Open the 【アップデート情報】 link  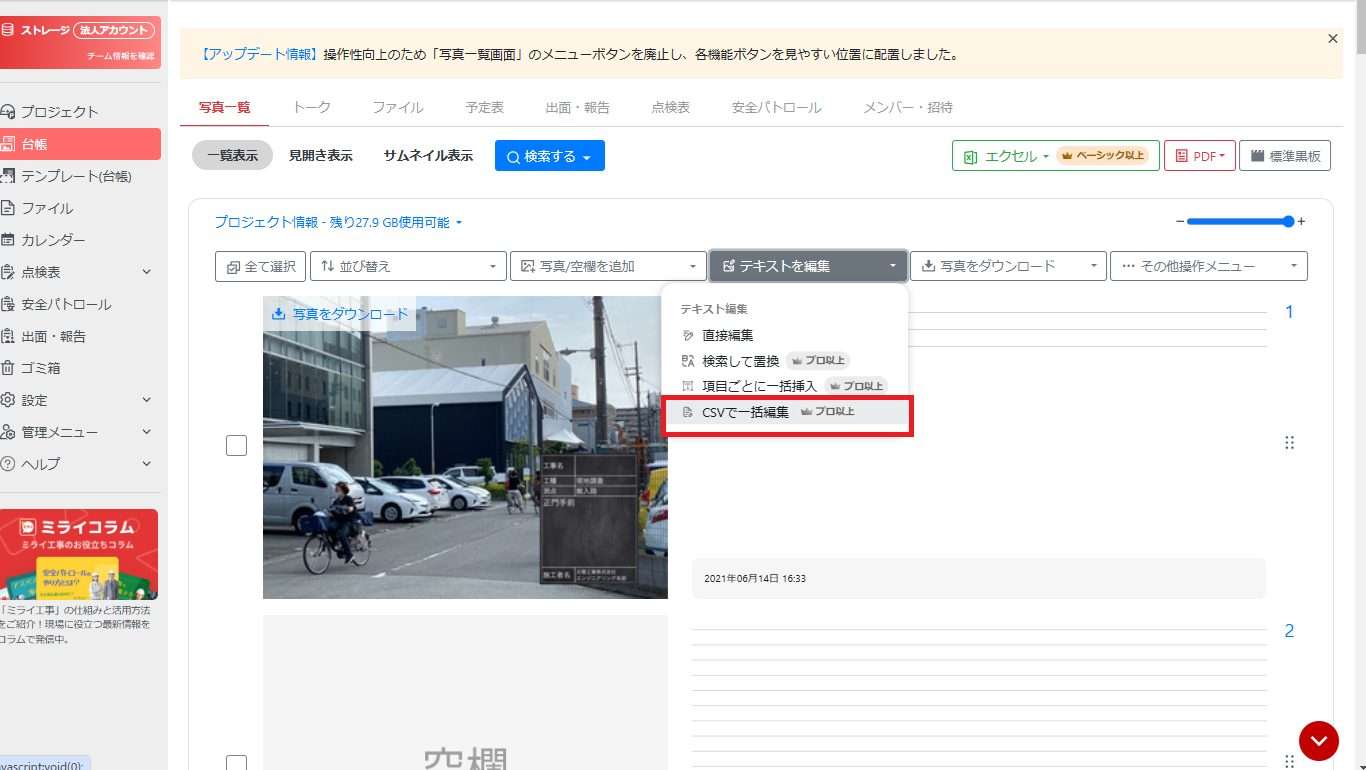point(259,55)
